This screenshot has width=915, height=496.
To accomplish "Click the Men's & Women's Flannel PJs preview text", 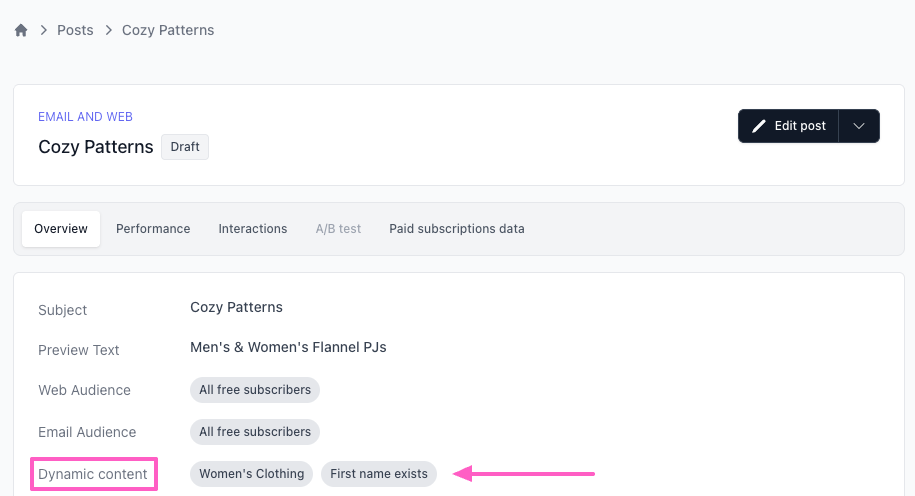I will (x=288, y=348).
